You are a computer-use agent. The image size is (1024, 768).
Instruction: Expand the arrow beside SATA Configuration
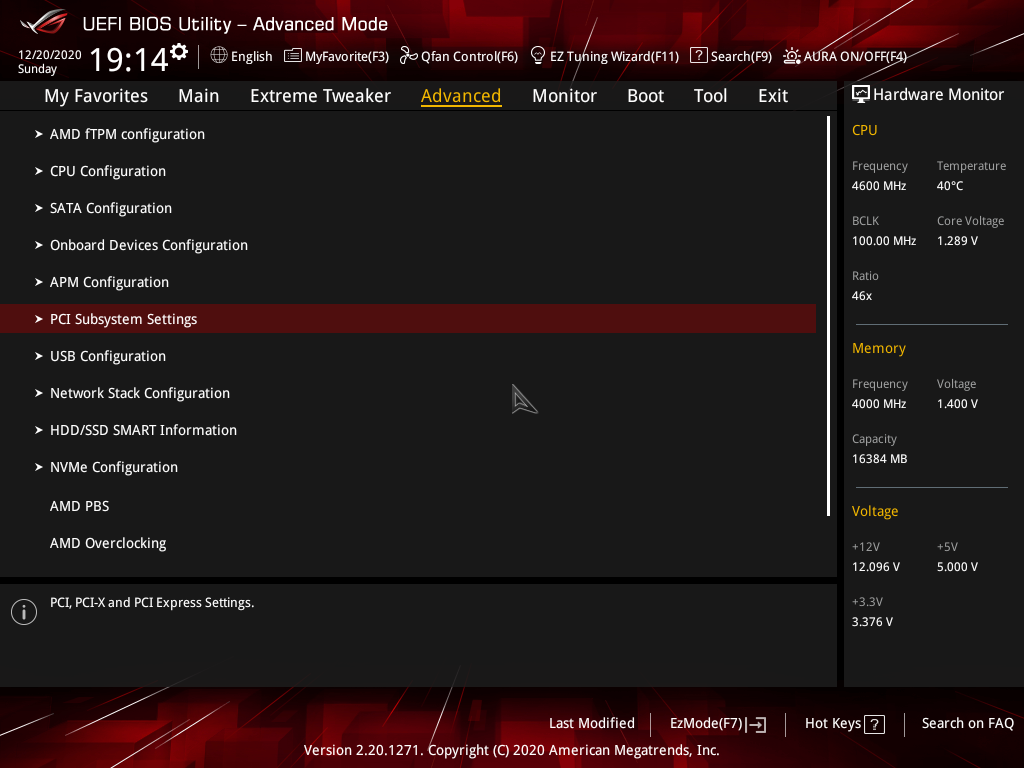tap(39, 208)
